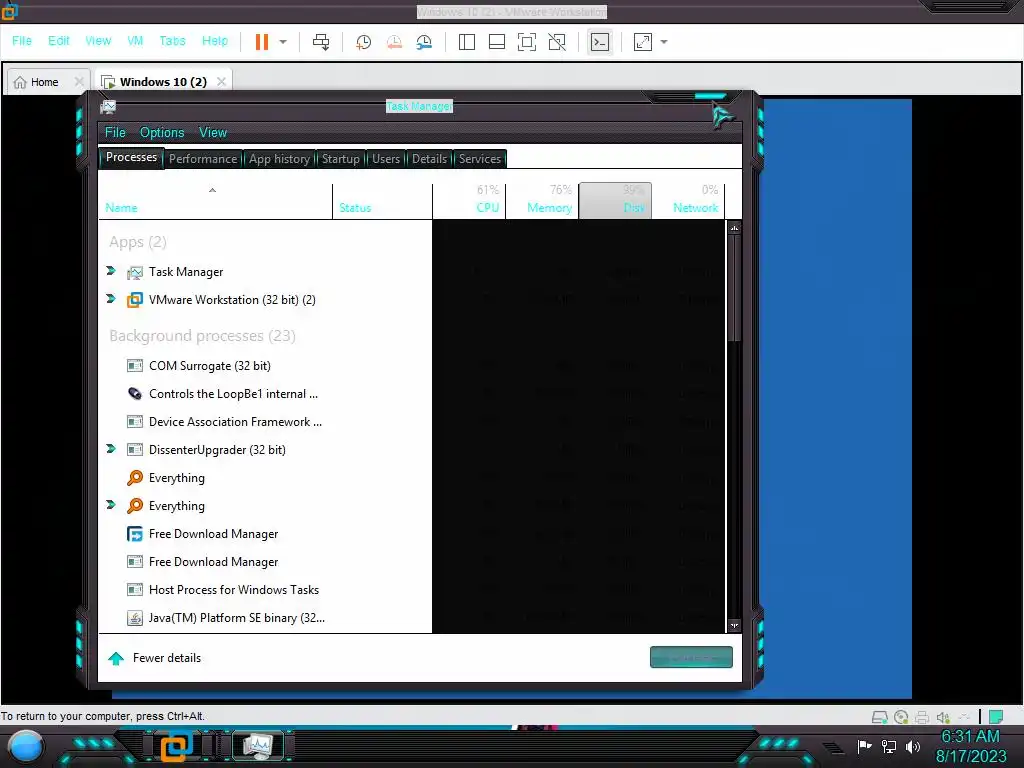Click the CD/DVD drive device status icon

click(x=901, y=718)
